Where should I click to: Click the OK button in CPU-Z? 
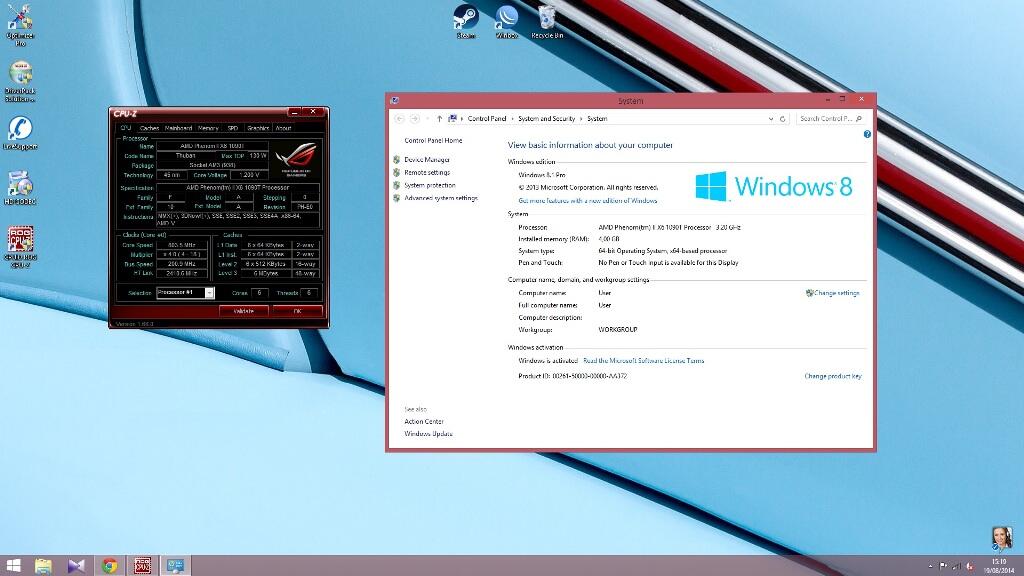point(297,312)
